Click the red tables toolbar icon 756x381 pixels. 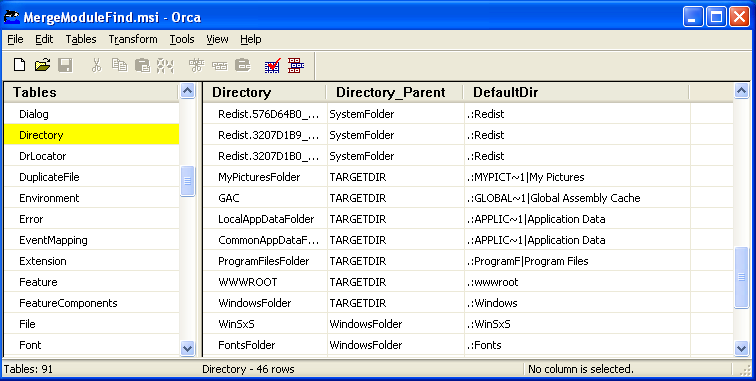pos(296,65)
